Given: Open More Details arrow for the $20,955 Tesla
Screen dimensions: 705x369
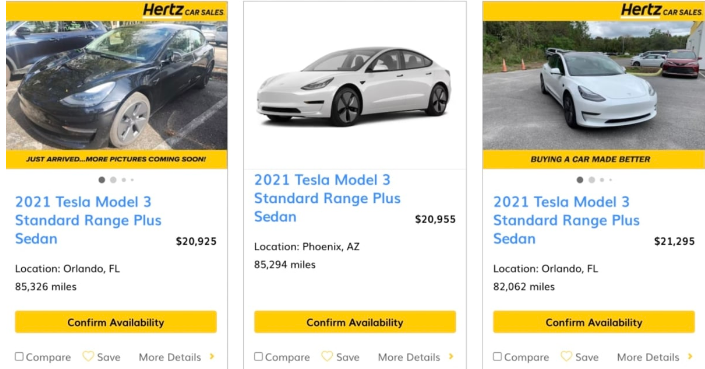Looking at the screenshot, I should tap(451, 356).
